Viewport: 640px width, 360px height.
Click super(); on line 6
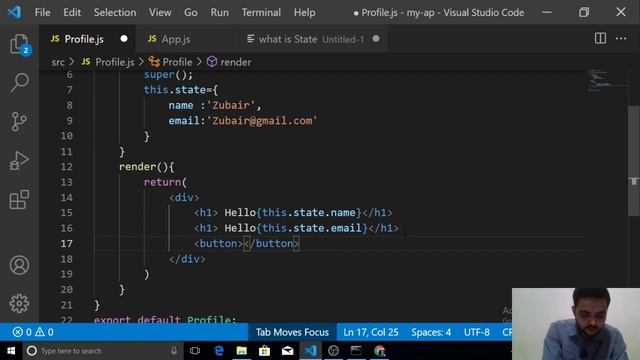point(168,75)
